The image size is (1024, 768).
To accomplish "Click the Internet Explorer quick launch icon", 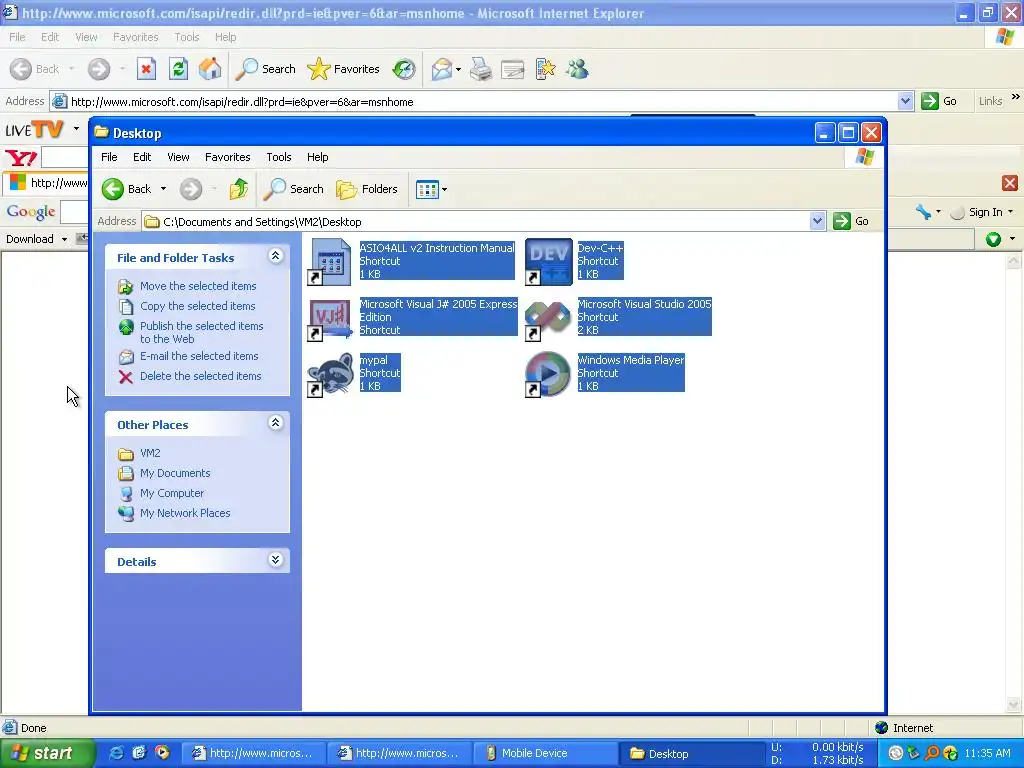I will tap(116, 753).
